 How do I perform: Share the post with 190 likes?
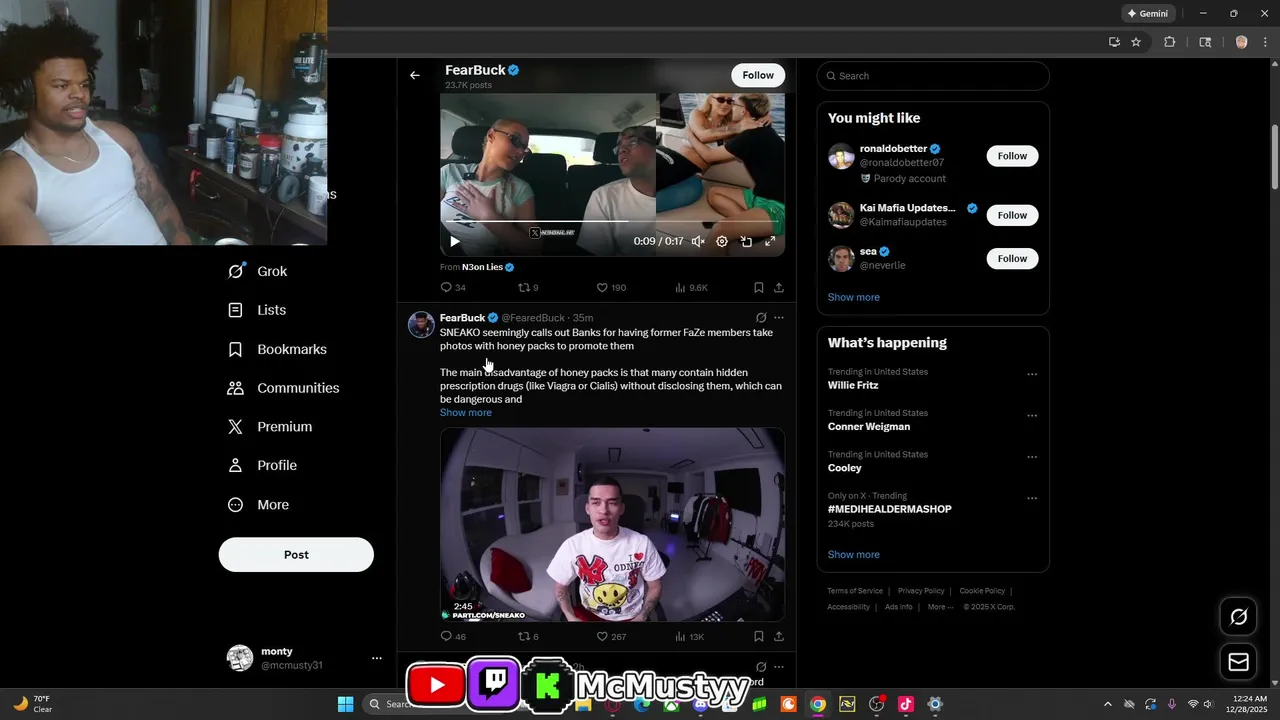[779, 287]
